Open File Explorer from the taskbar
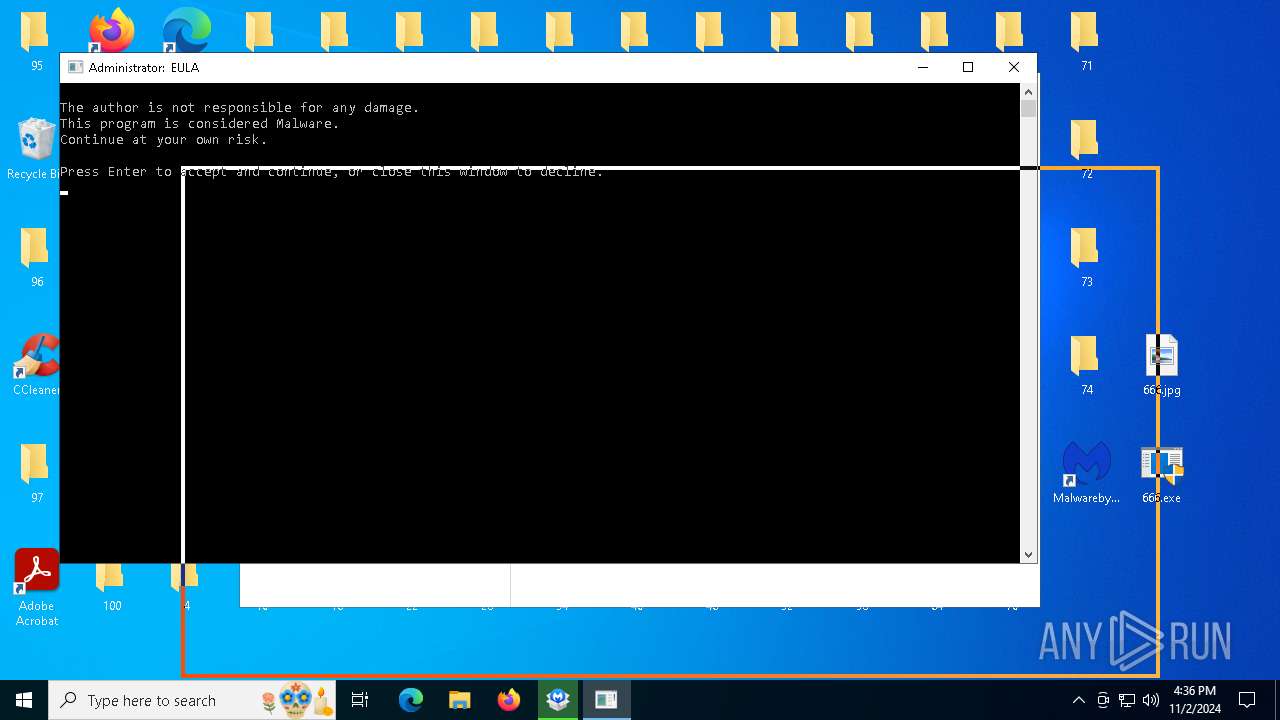This screenshot has width=1280, height=720. tap(460, 700)
